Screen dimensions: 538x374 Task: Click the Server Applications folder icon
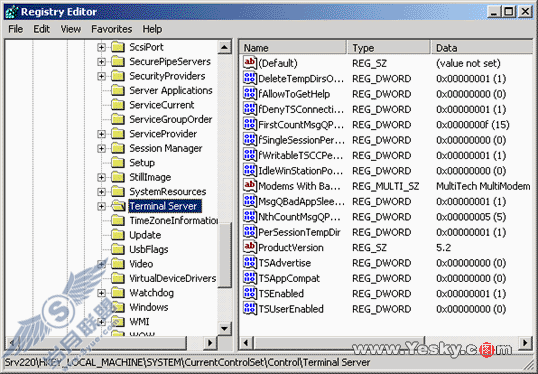tap(118, 90)
